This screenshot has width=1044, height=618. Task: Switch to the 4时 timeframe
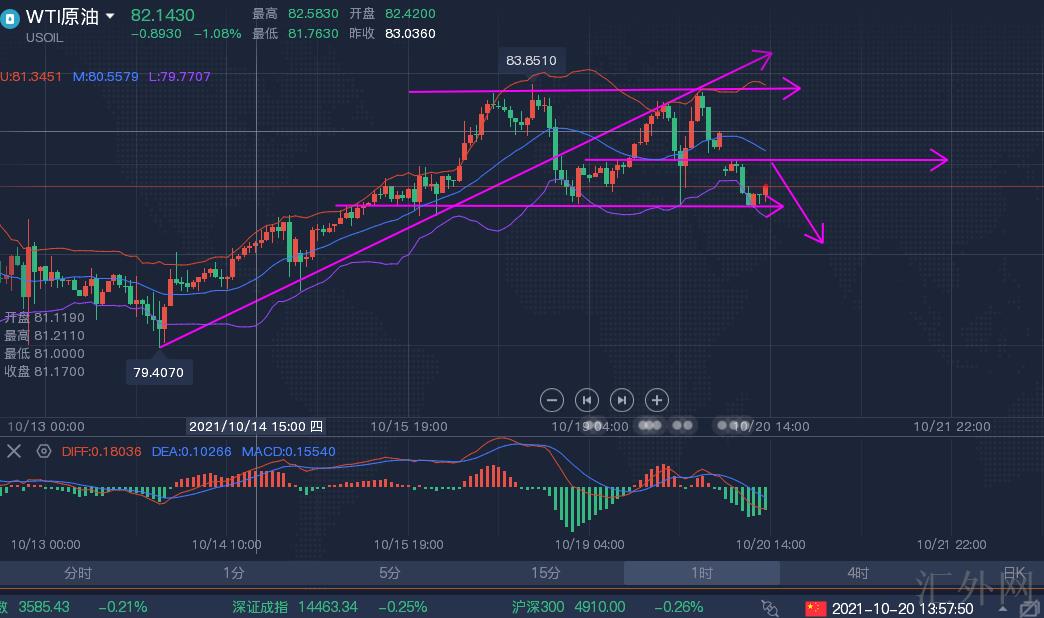click(858, 573)
